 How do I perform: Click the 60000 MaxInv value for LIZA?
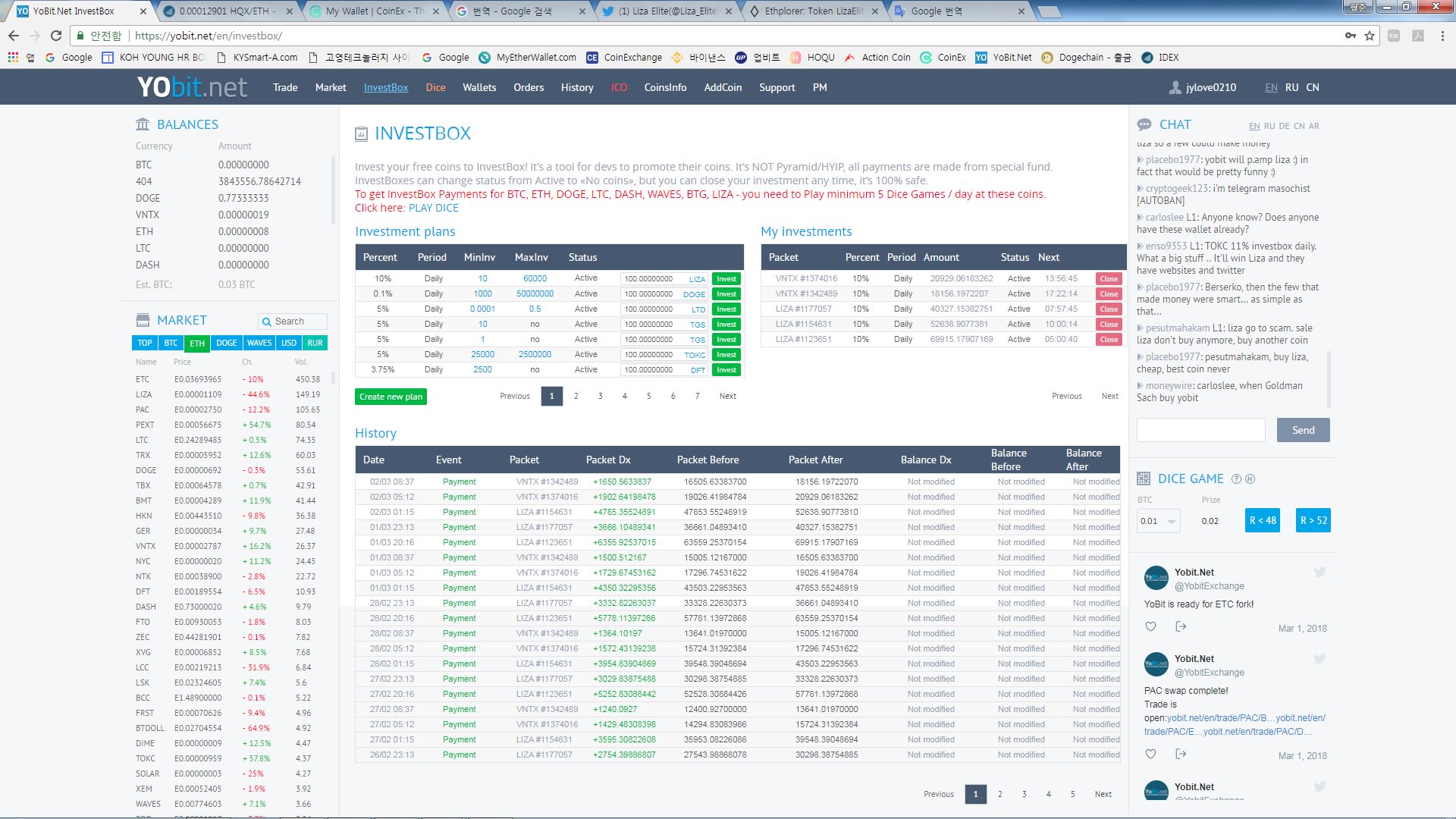point(535,279)
